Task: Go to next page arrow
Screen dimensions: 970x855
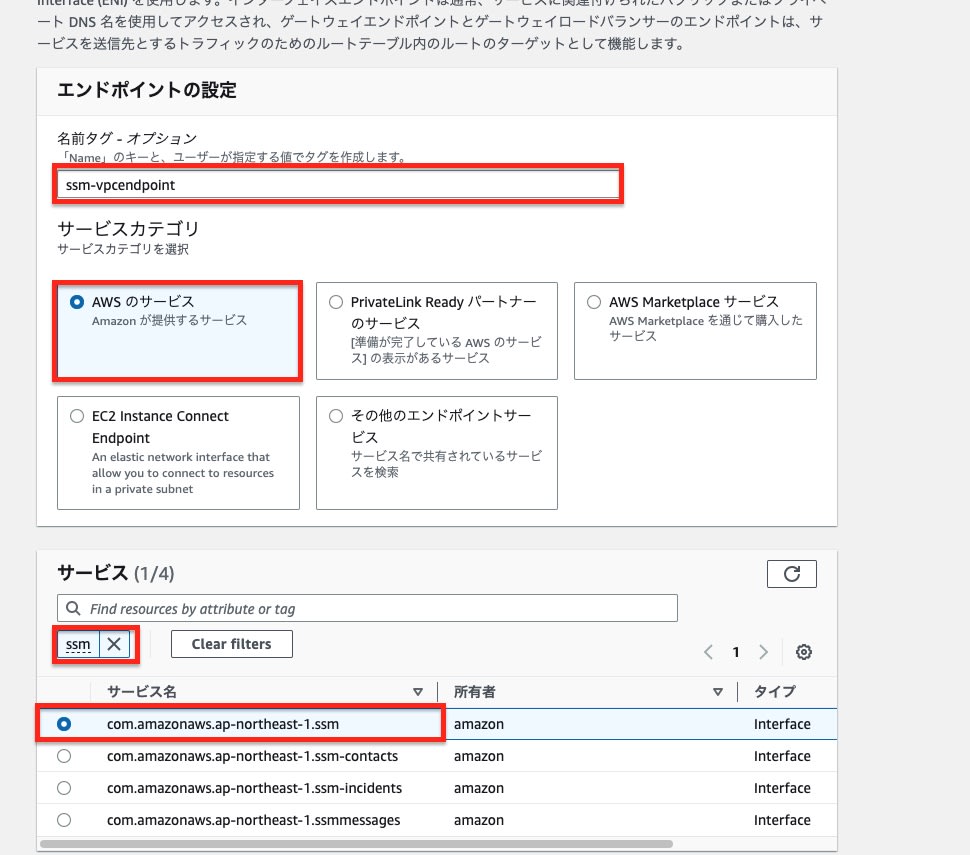Action: click(763, 651)
